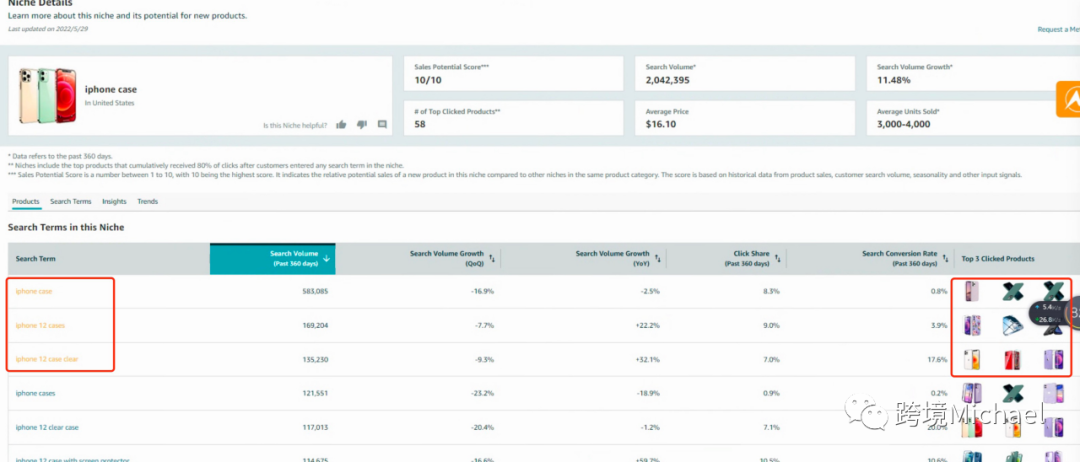1080x462 pixels.
Task: Click the Top 3 Clicked Products column header
Action: point(998,259)
